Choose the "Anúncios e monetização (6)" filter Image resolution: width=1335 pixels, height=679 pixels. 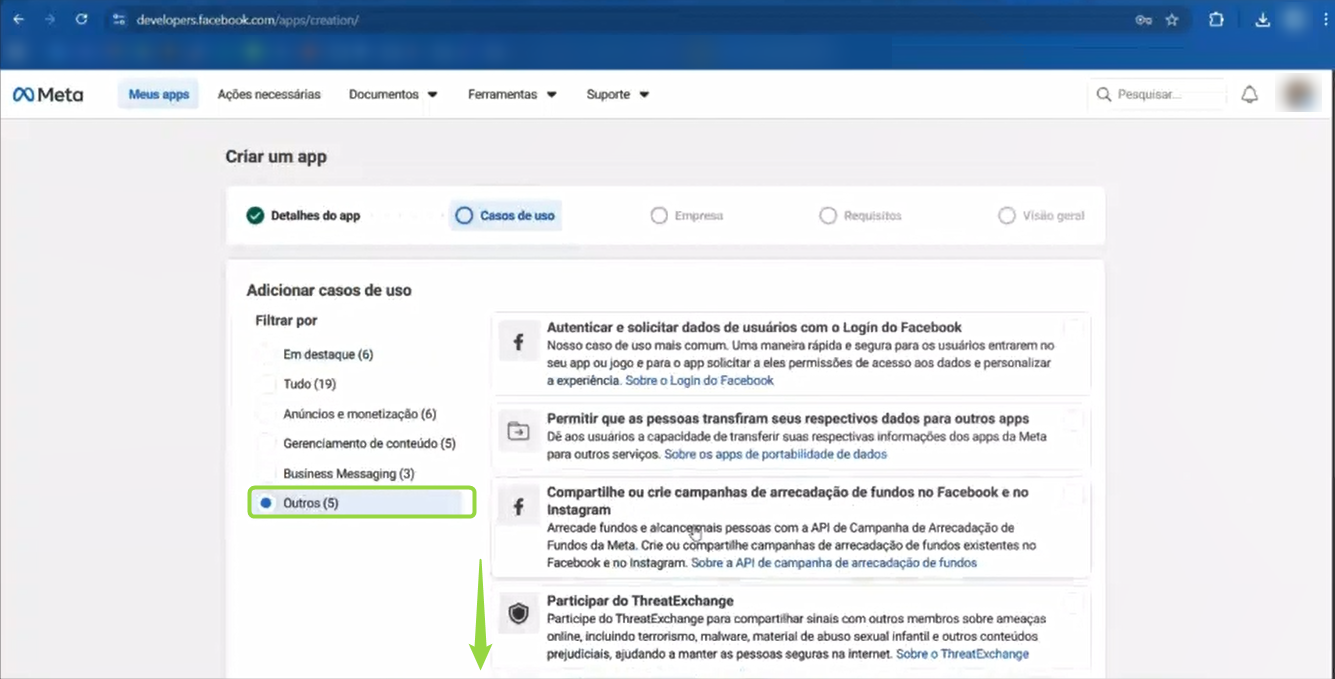(359, 414)
